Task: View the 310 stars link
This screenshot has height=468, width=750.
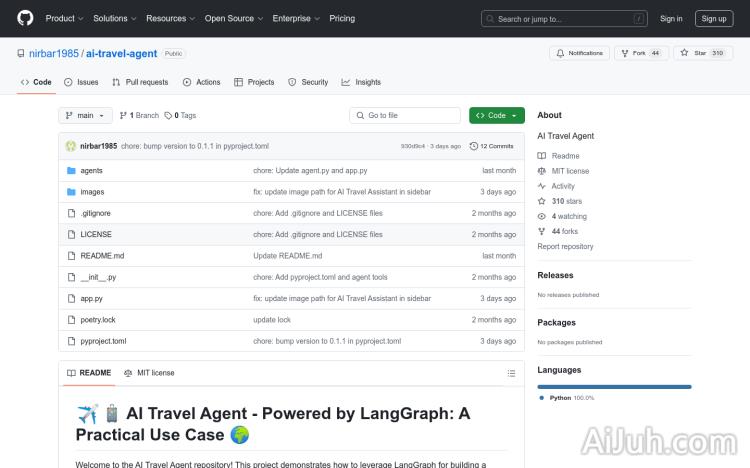Action: (x=560, y=201)
